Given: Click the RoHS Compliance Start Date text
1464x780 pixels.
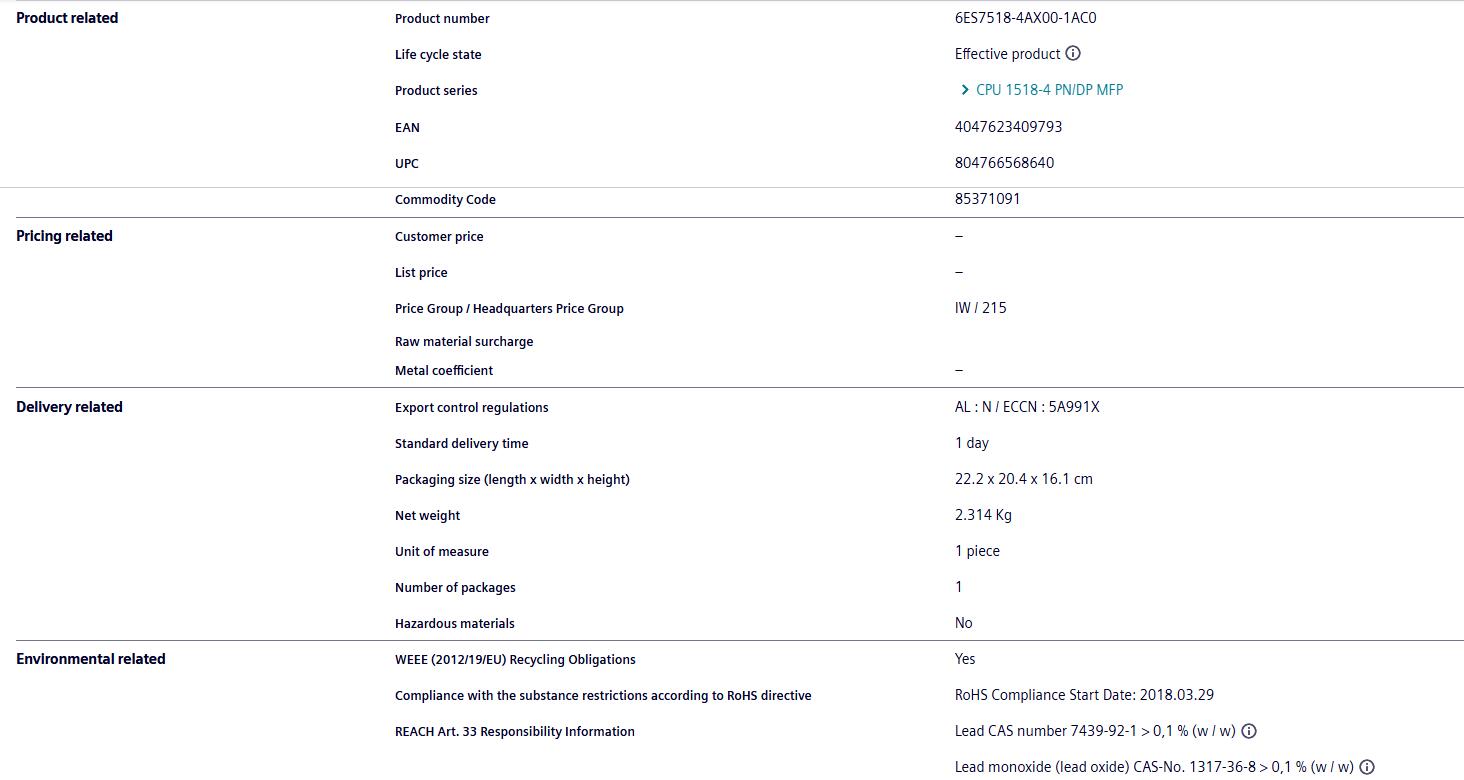Looking at the screenshot, I should click(x=1084, y=695).
